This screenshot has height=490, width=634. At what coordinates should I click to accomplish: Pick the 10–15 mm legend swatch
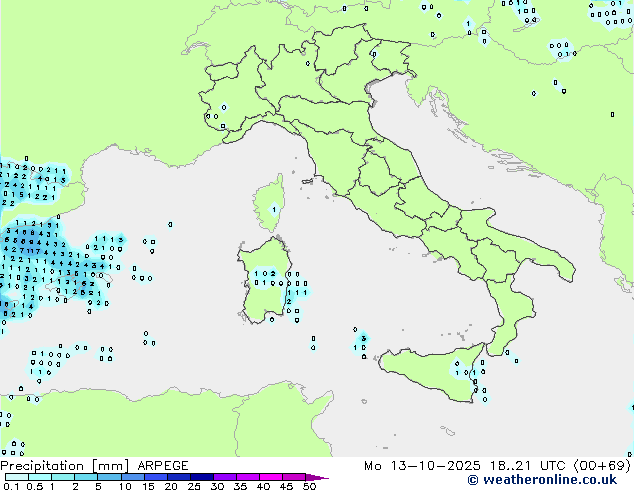coord(132,477)
